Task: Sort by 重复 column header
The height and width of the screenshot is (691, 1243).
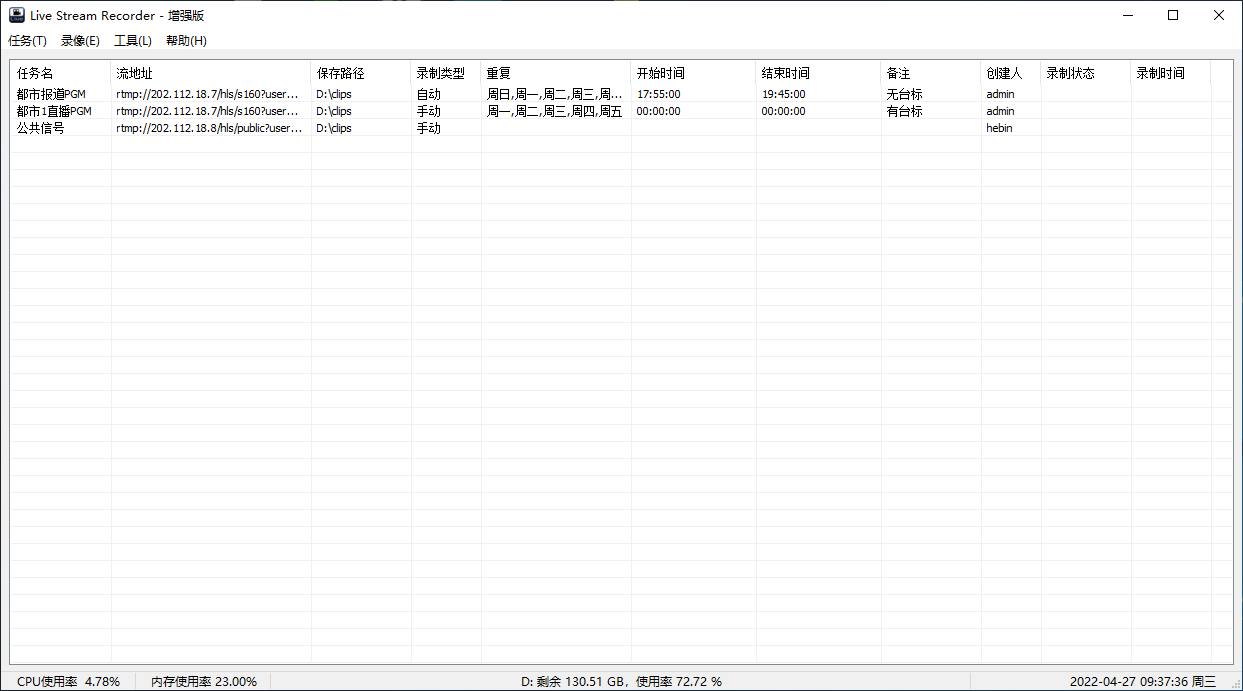Action: click(556, 73)
